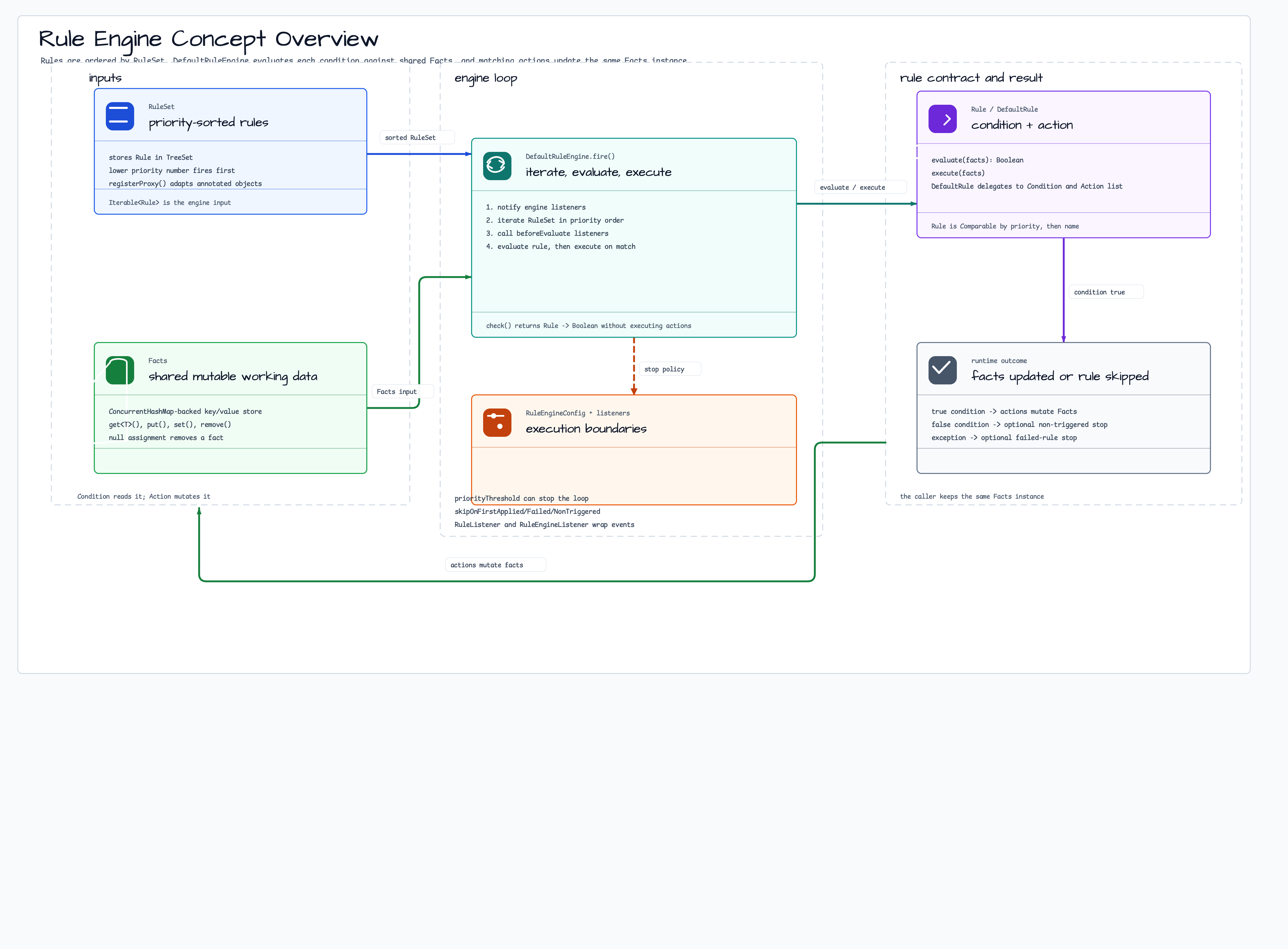Click 'evaluate(facts): Boolean' line

pyautogui.click(x=977, y=160)
